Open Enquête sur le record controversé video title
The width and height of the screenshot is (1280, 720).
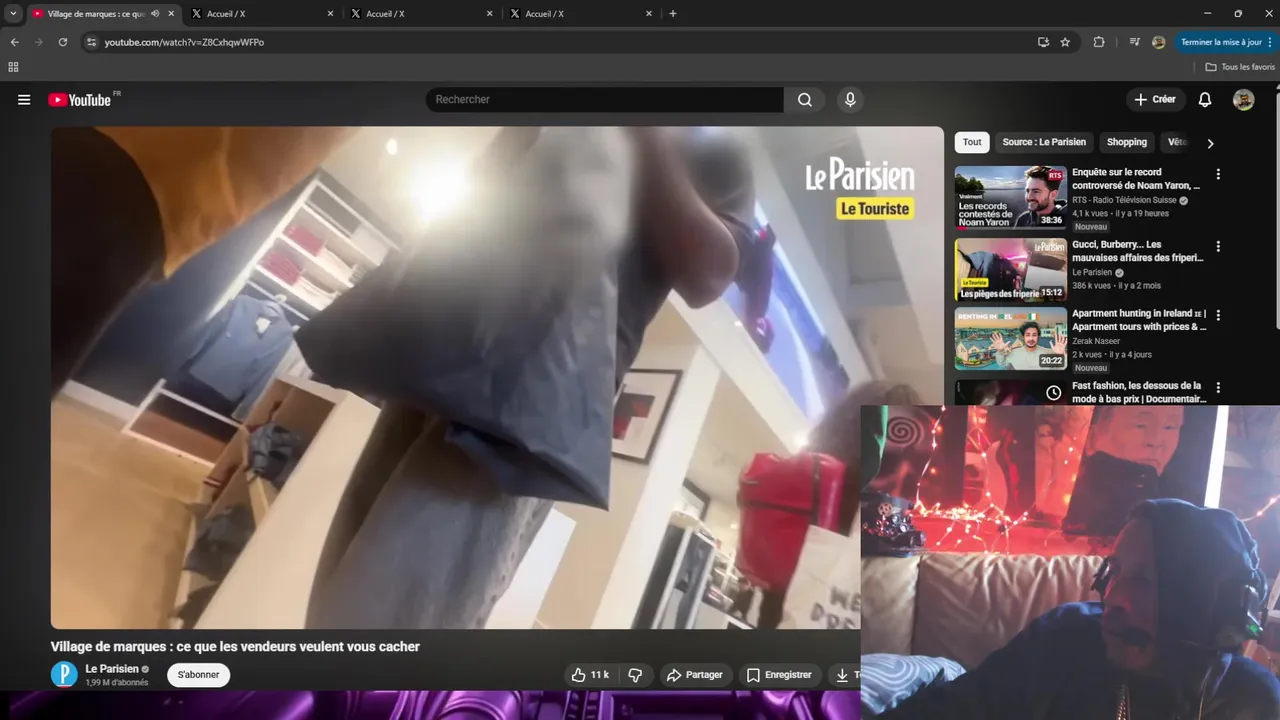(x=1136, y=179)
